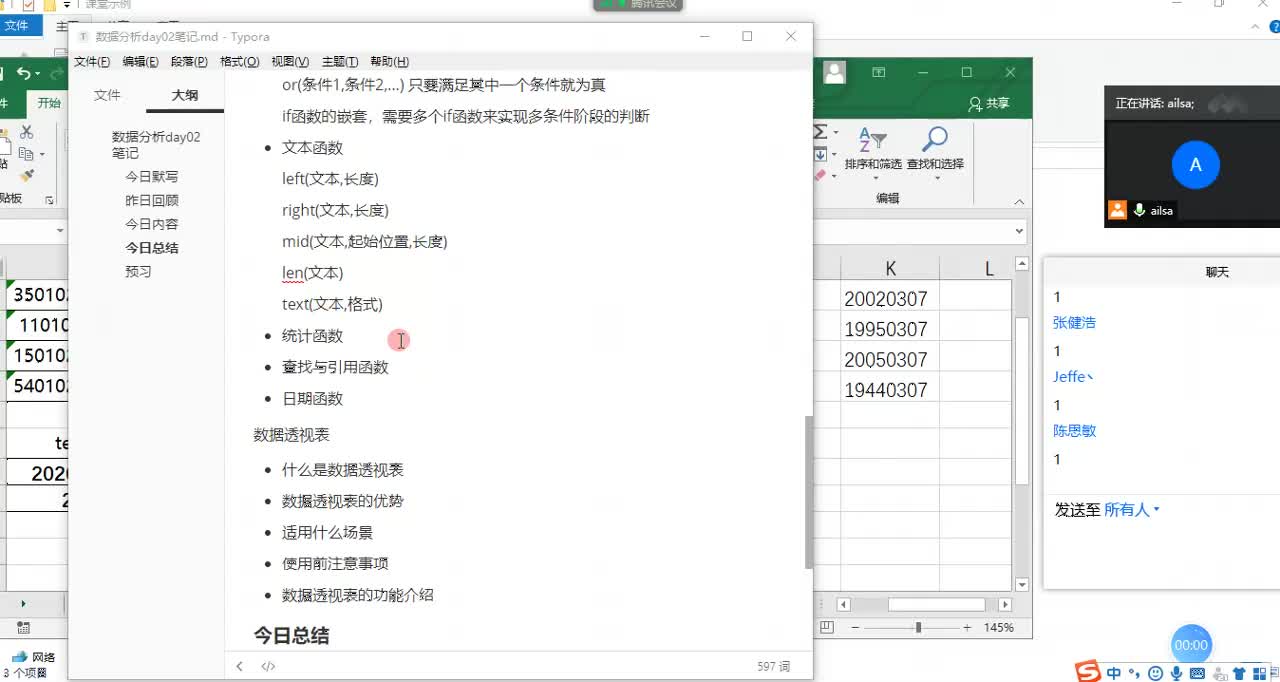Image resolution: width=1280 pixels, height=682 pixels.
Task: Click the Sogou soft keyboard icon
Action: tap(1197, 674)
